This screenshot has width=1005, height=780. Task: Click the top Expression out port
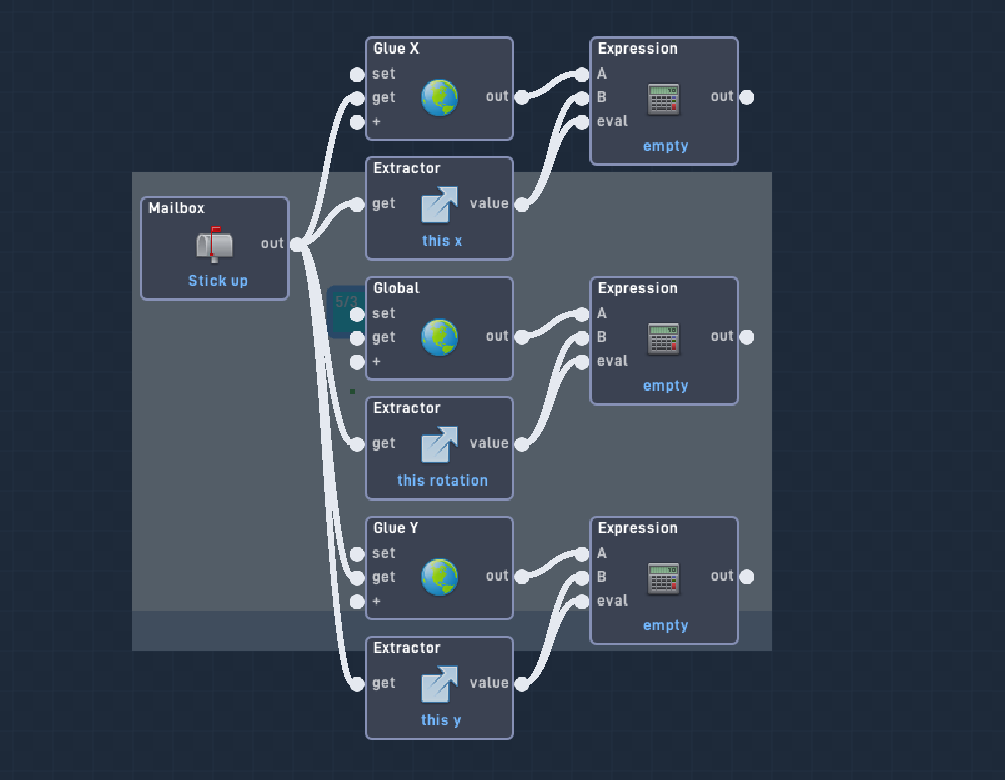click(x=747, y=97)
